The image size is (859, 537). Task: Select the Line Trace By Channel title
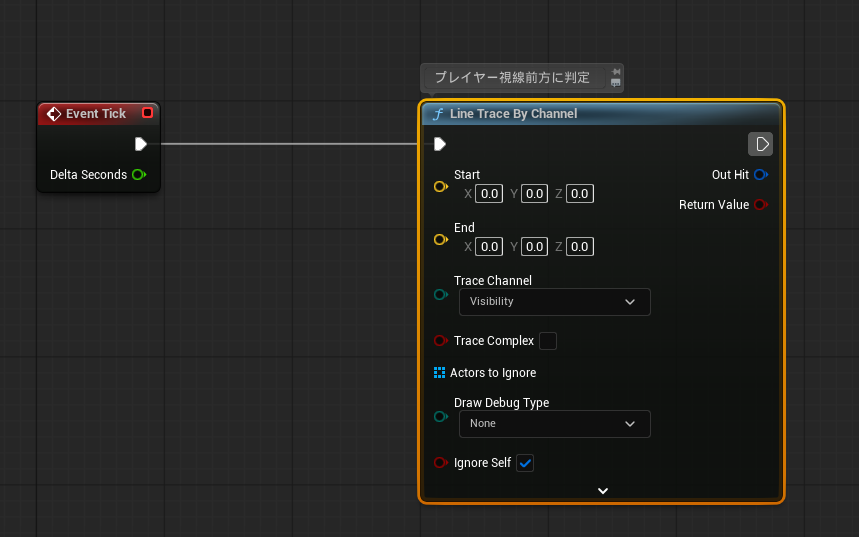click(x=513, y=114)
